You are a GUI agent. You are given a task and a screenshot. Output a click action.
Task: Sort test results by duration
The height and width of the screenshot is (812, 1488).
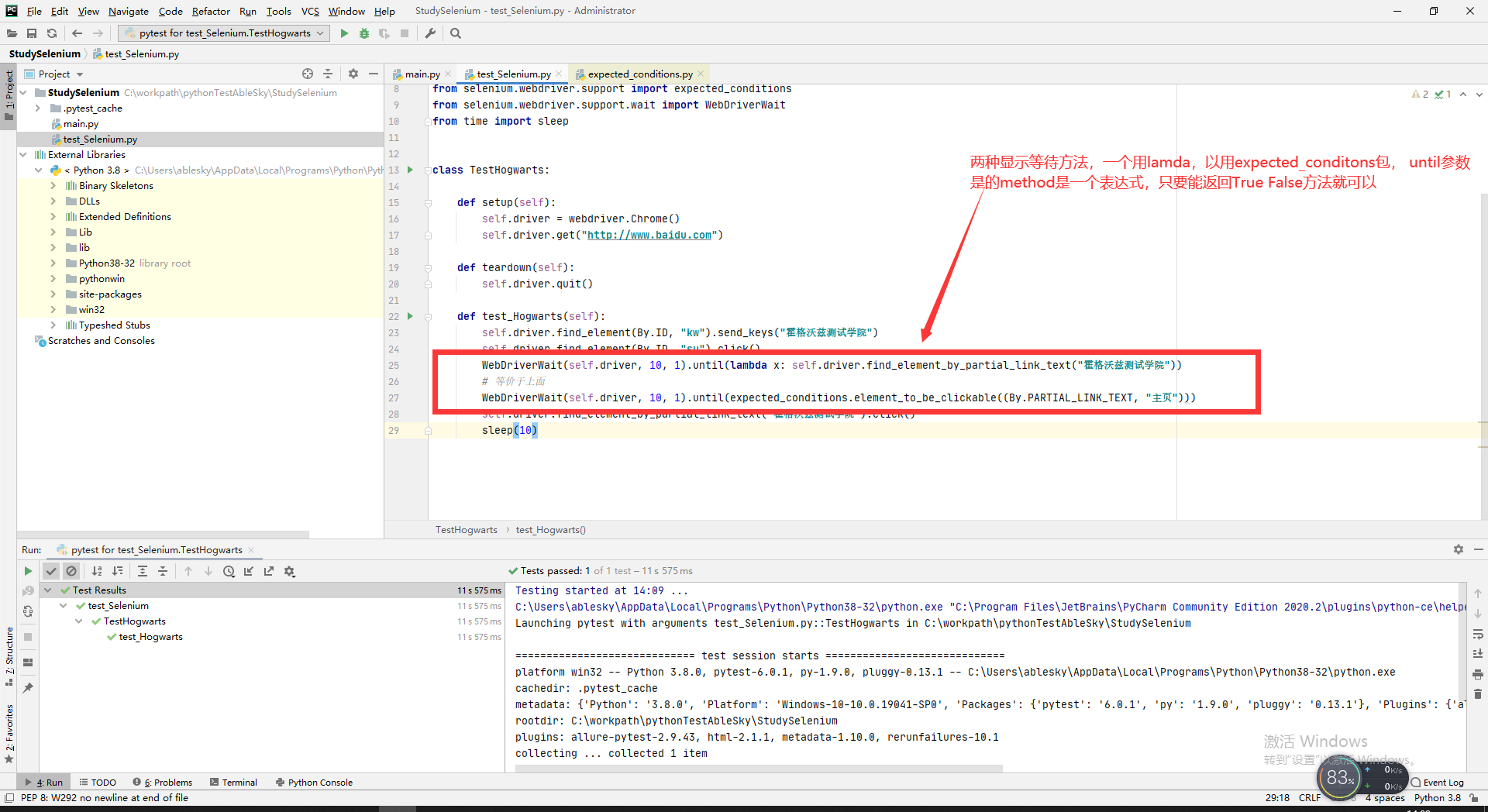(x=117, y=571)
